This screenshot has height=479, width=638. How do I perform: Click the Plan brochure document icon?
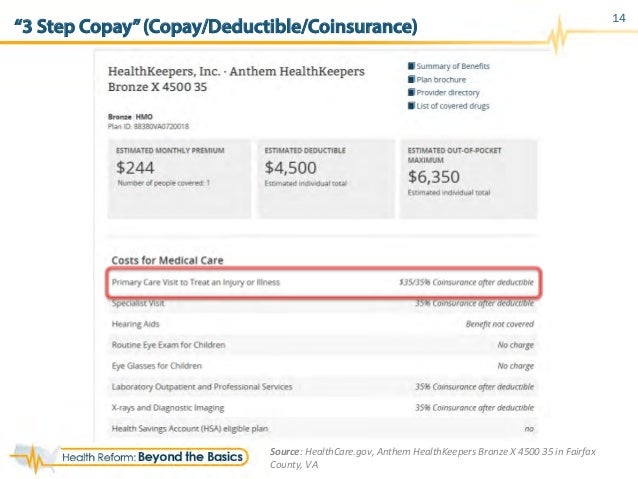[x=411, y=79]
